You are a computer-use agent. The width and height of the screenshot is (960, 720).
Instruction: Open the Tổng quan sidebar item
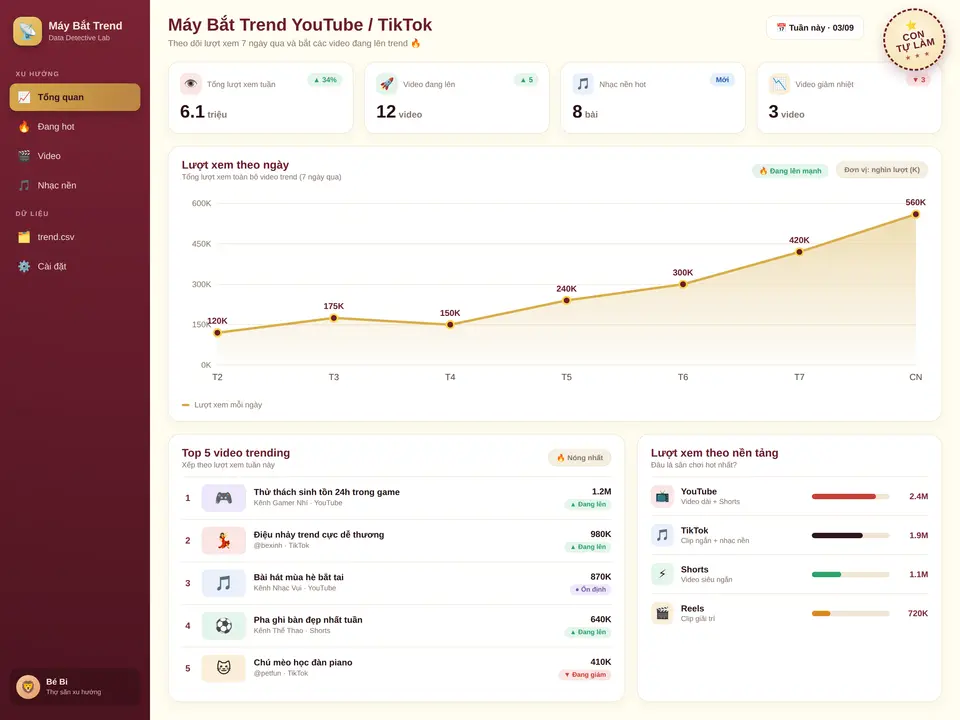(75, 97)
